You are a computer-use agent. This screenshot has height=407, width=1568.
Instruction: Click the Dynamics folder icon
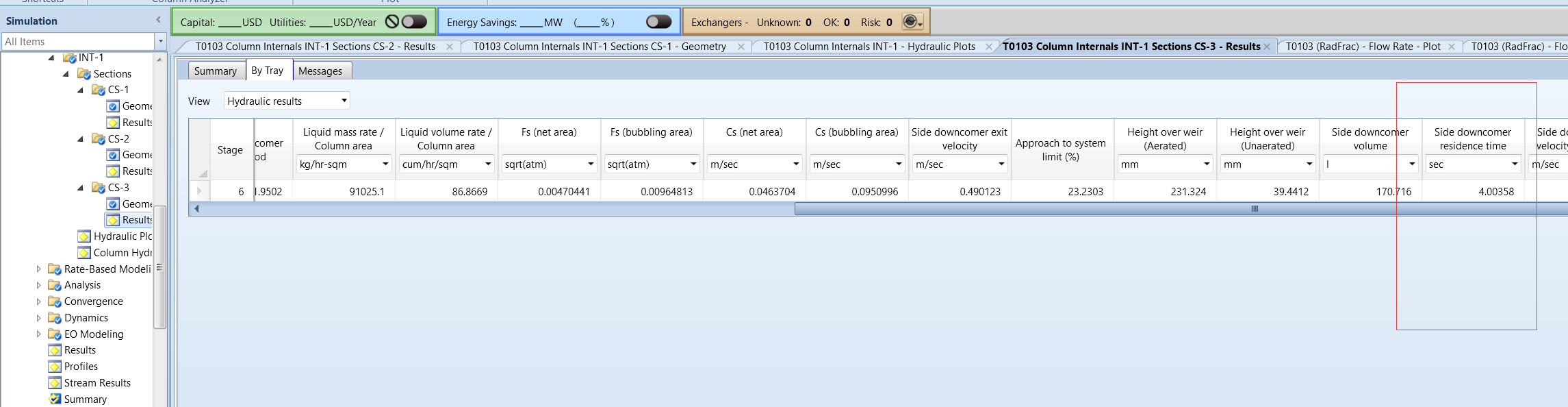pyautogui.click(x=55, y=318)
